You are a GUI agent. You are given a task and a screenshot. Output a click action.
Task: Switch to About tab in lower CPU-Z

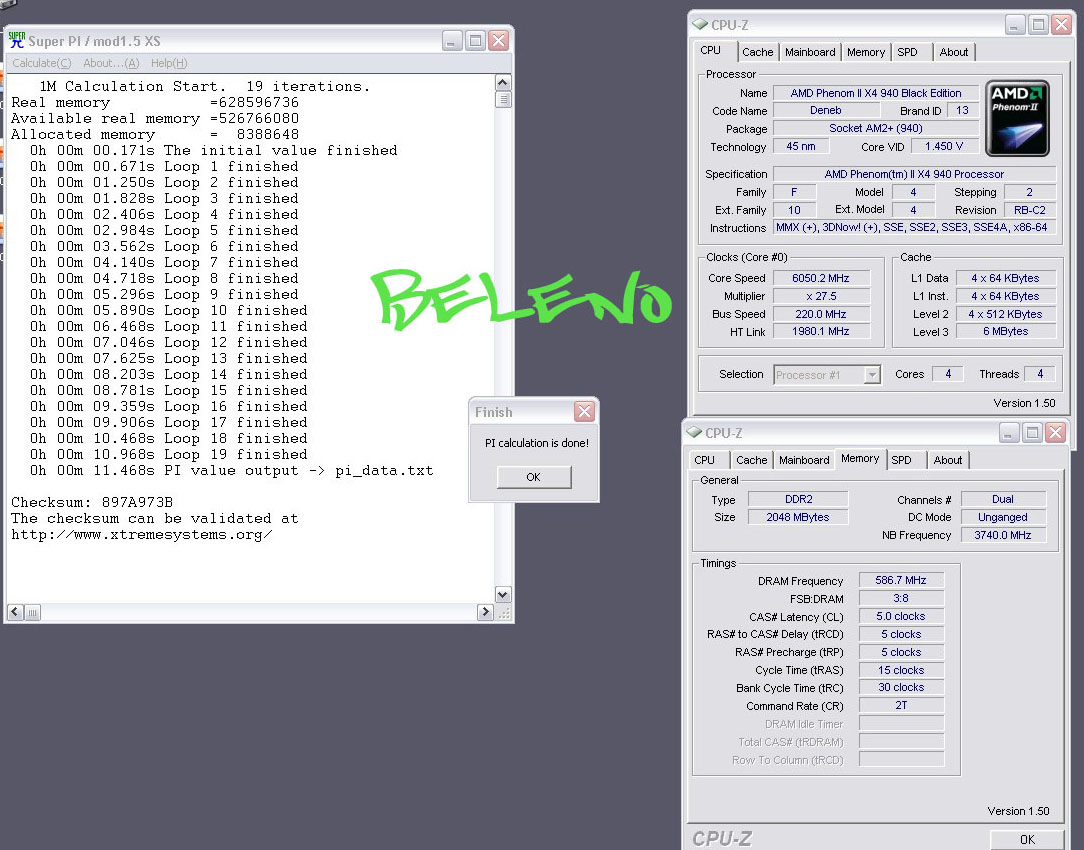click(947, 460)
